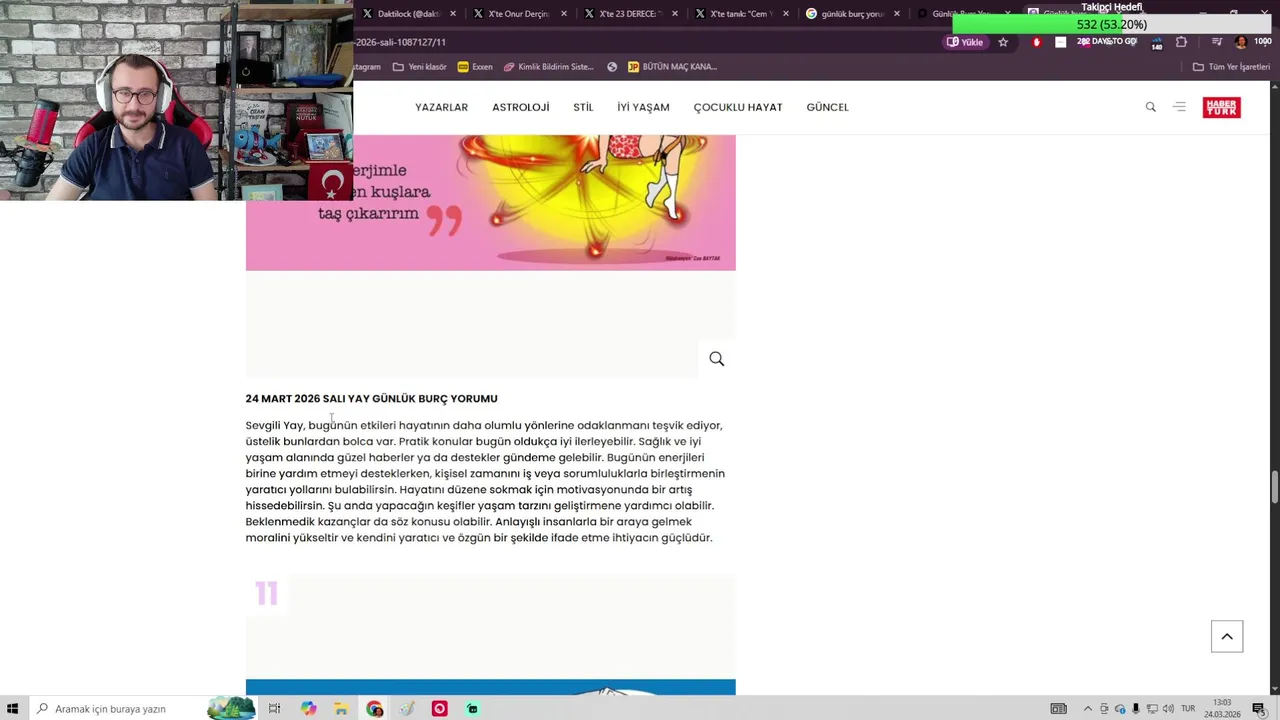Open the BÜTÜN MAÇ KANA... bookmark
1280x720 pixels.
point(672,67)
